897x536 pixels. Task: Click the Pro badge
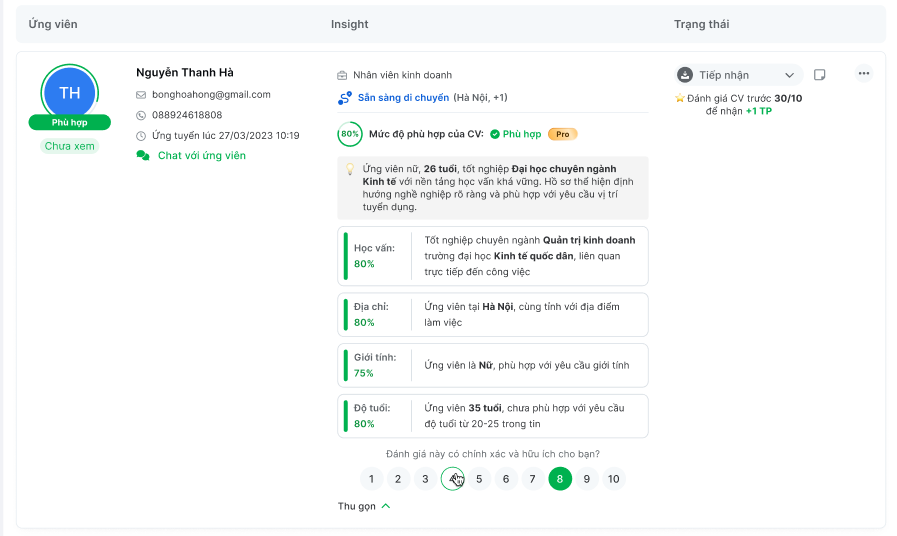pos(563,134)
